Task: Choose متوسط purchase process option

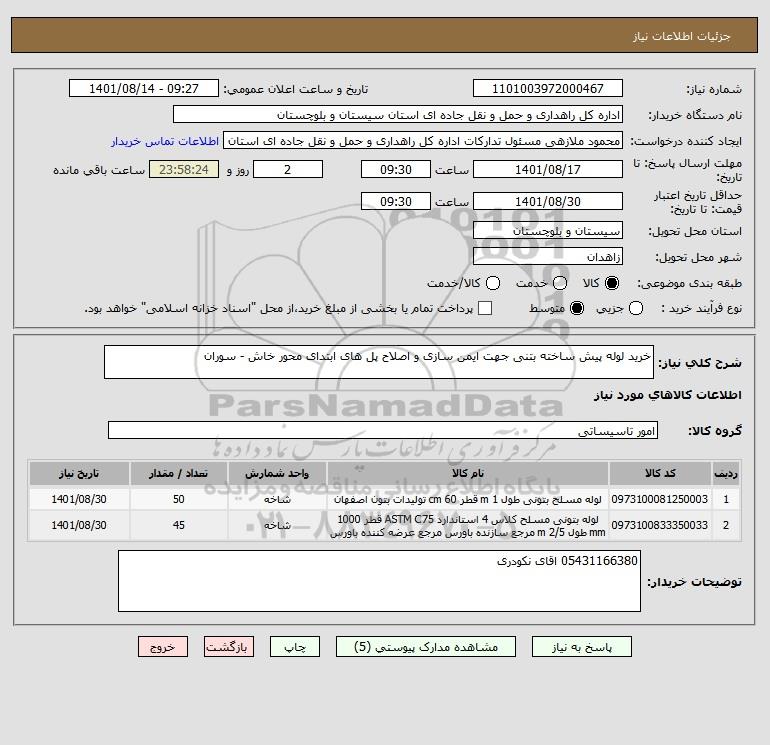Action: pyautogui.click(x=577, y=308)
